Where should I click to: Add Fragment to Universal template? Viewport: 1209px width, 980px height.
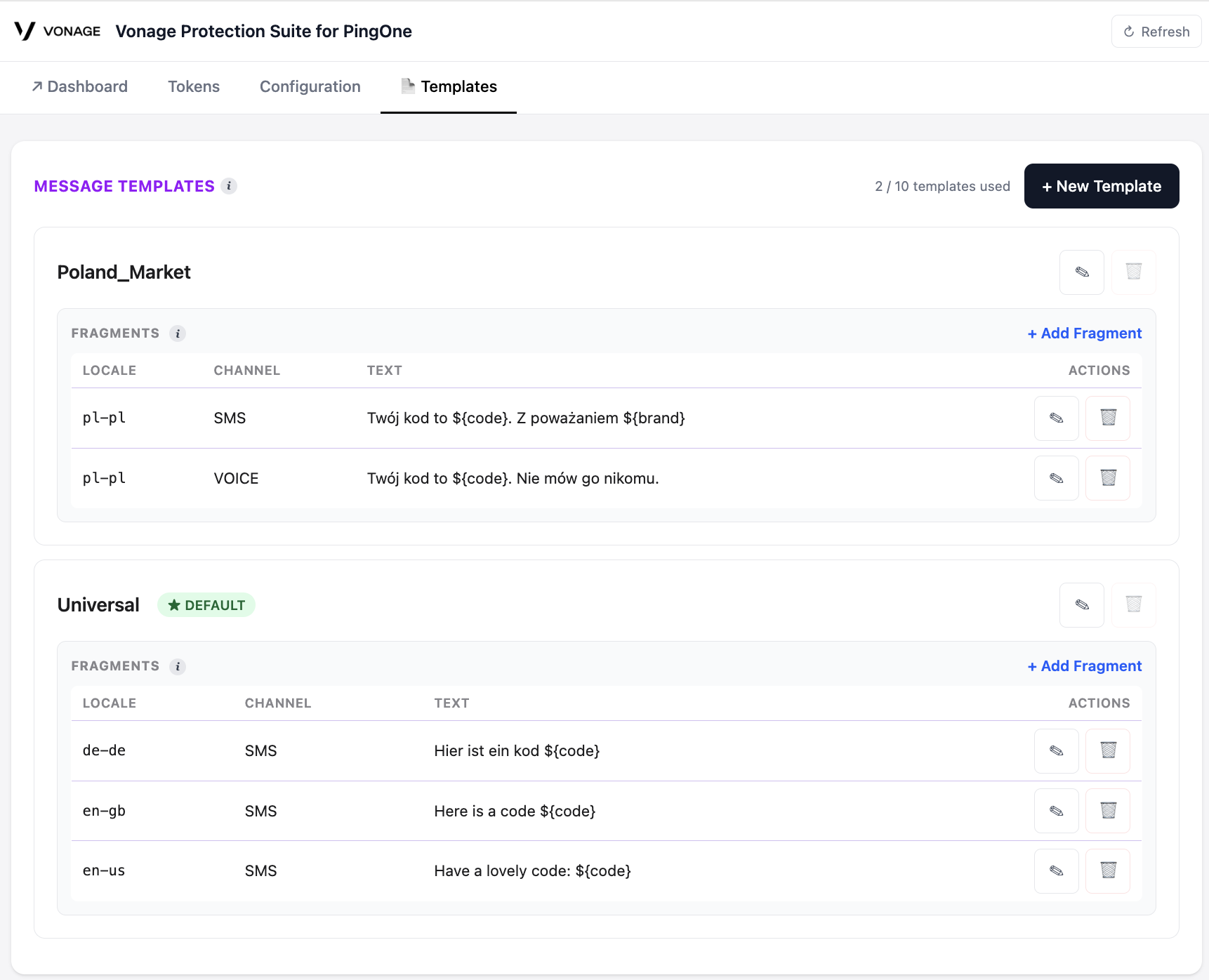click(x=1085, y=666)
